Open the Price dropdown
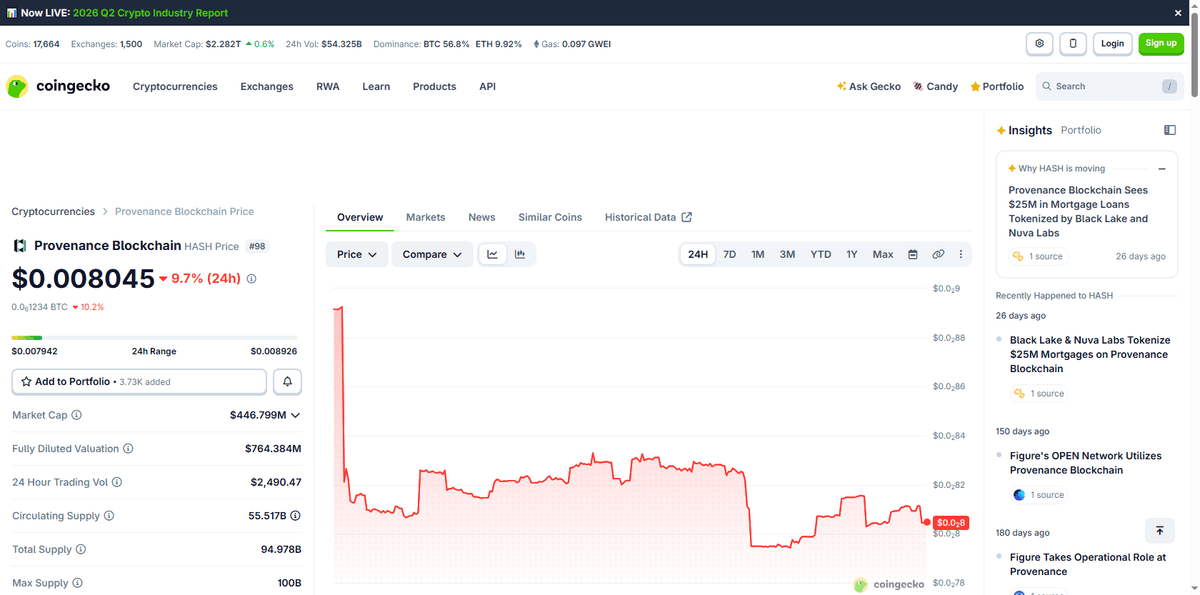This screenshot has height=595, width=1200. (x=357, y=254)
